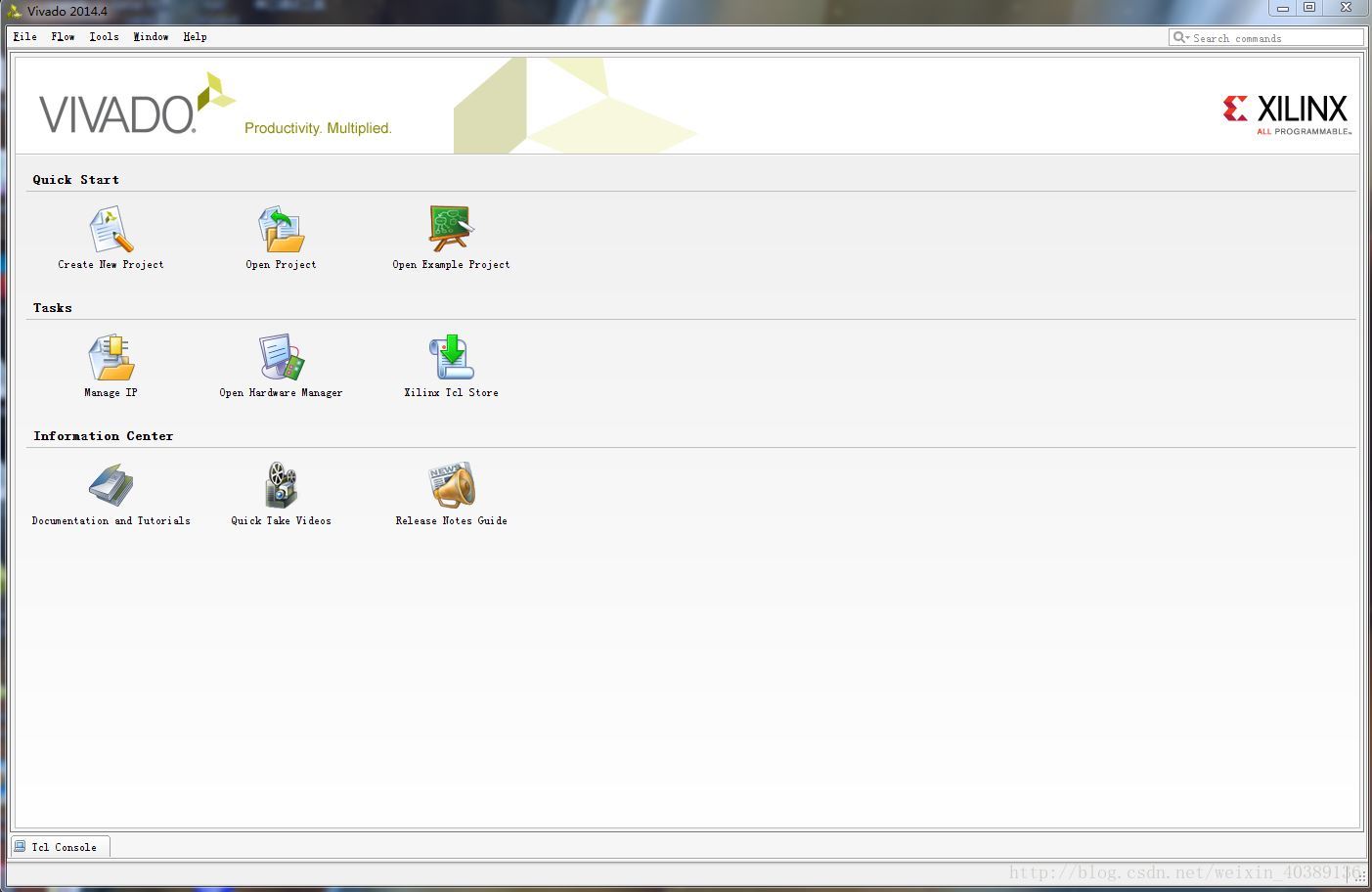This screenshot has height=892, width=1372.
Task: Click the Open Example Project chalkboard icon
Action: pos(451,228)
